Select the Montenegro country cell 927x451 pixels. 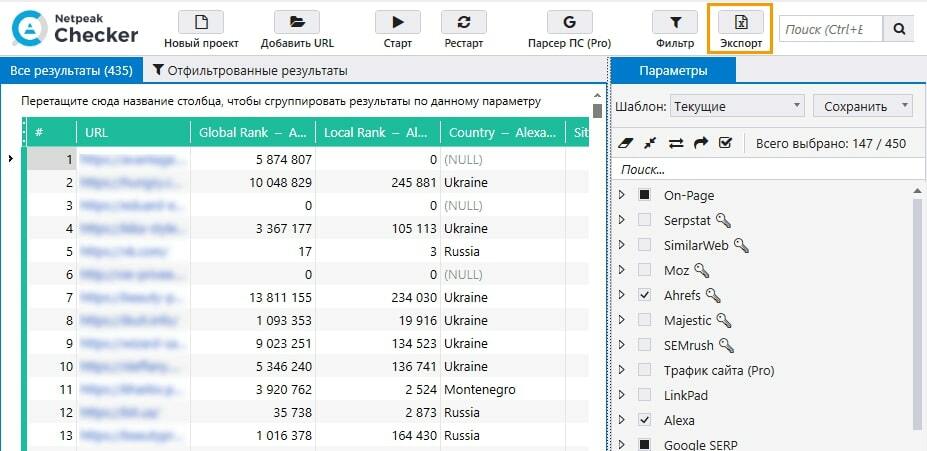(503, 390)
